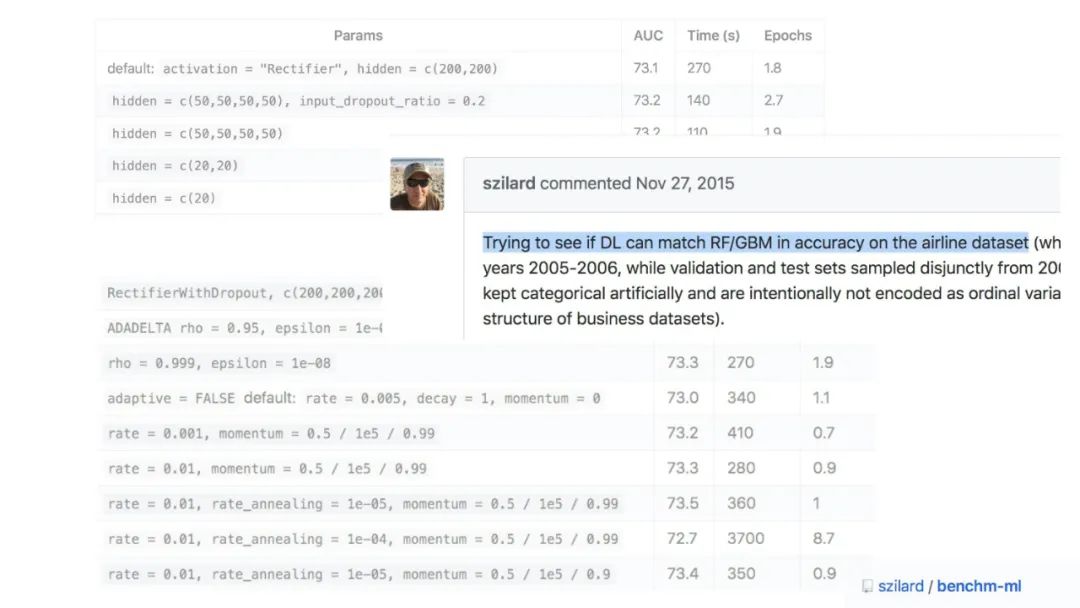Click the 8.7 epochs value cell
Image resolution: width=1080 pixels, height=608 pixels.
coord(824,538)
